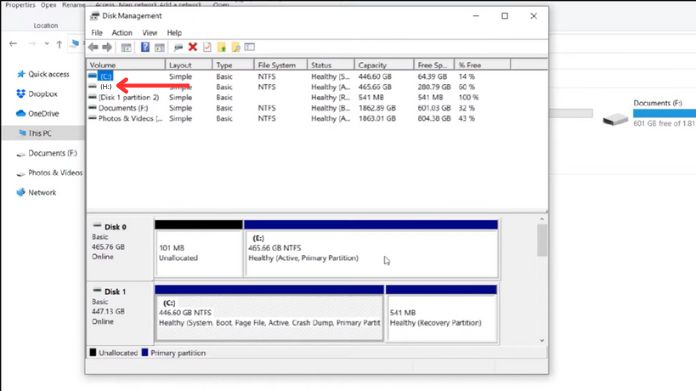The width and height of the screenshot is (696, 391).
Task: Select the 101 MB Unallocated block on Disk 0
Action: 198,249
